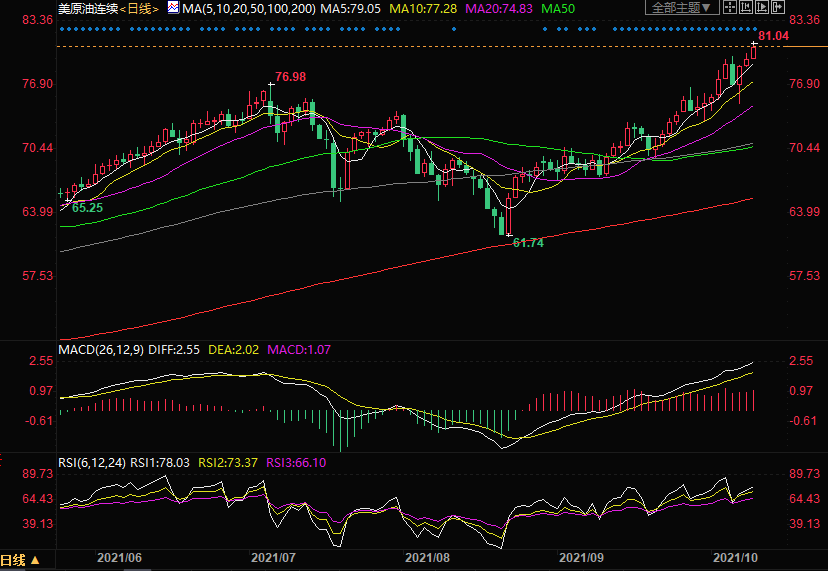Screen dimensions: 828x571
Task: Open MA(5,10,20,50,100,200) indicator parameters
Action: click(x=249, y=8)
